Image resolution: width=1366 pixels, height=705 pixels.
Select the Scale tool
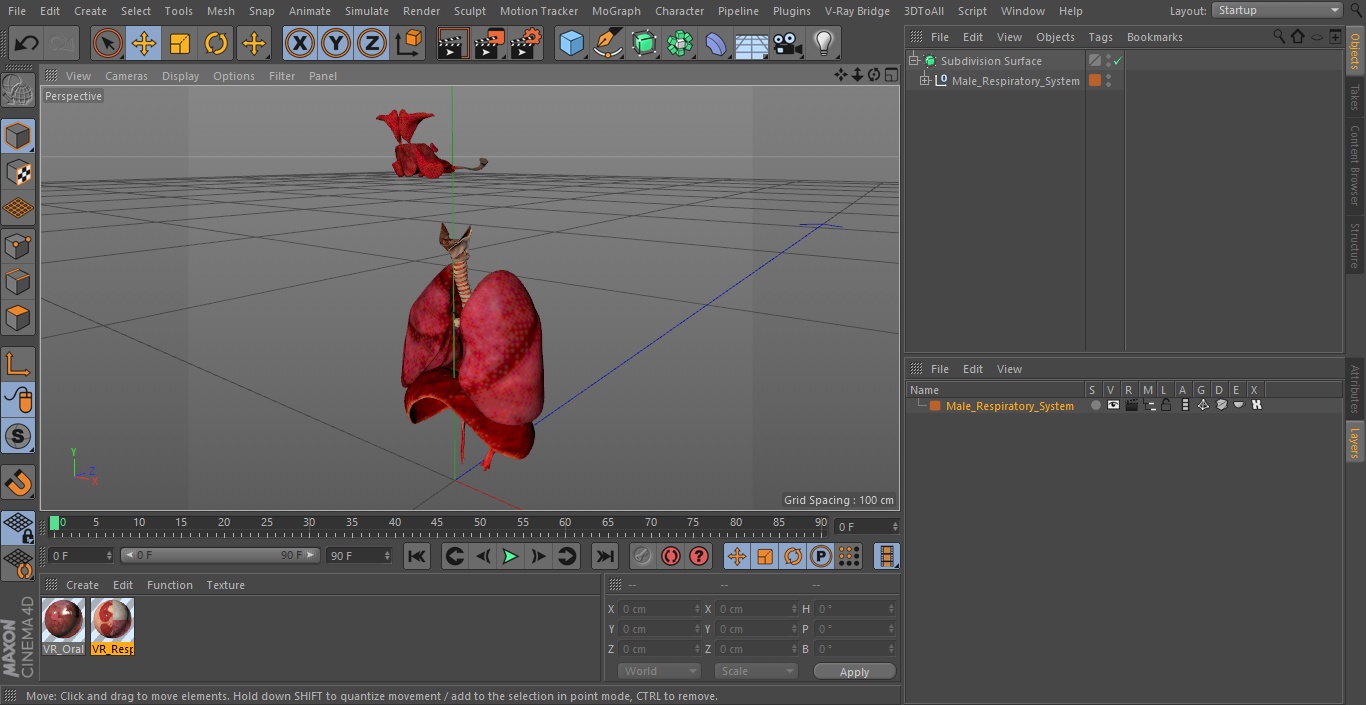pos(180,43)
